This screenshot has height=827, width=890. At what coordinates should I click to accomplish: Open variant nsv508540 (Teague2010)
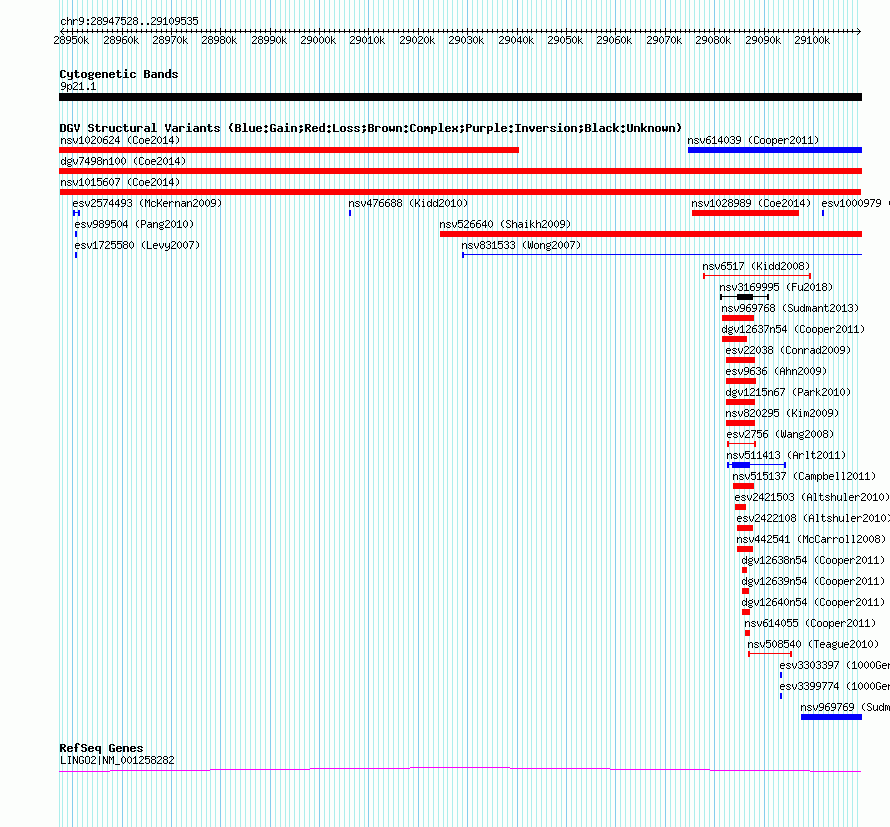coord(813,644)
